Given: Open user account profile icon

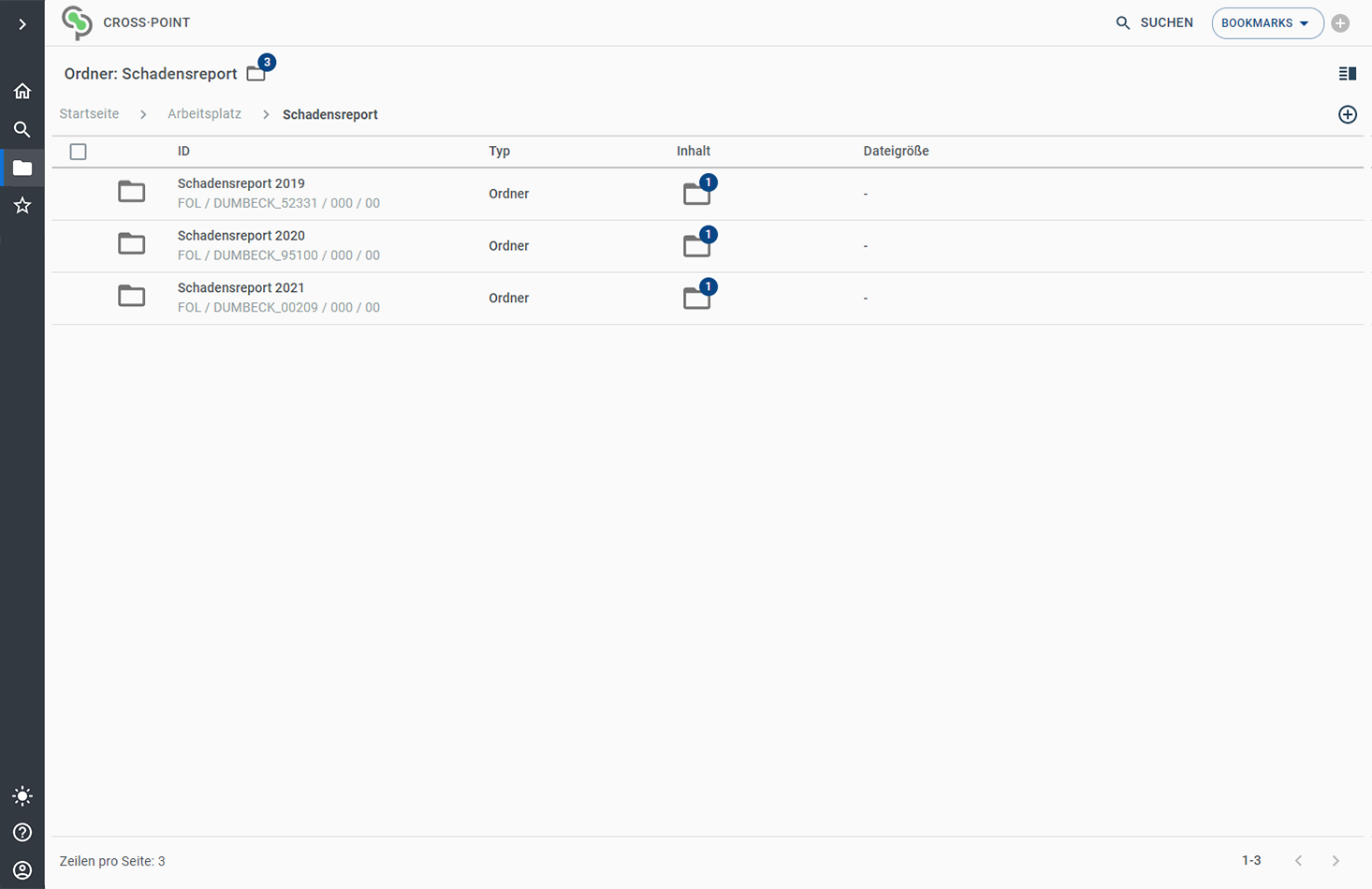Looking at the screenshot, I should pos(22,870).
